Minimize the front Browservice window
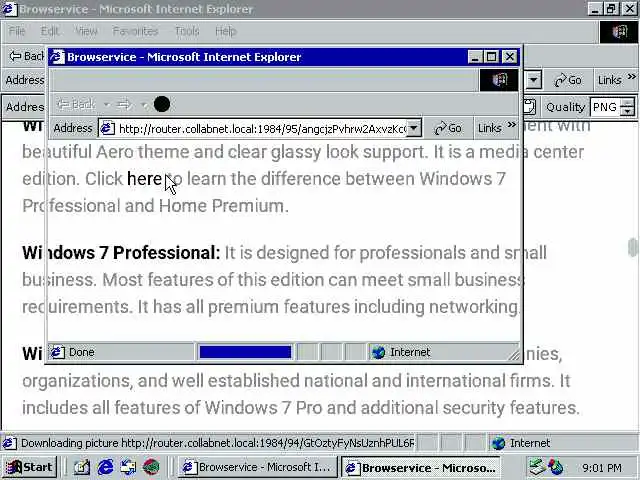The width and height of the screenshot is (640, 480). (x=474, y=57)
